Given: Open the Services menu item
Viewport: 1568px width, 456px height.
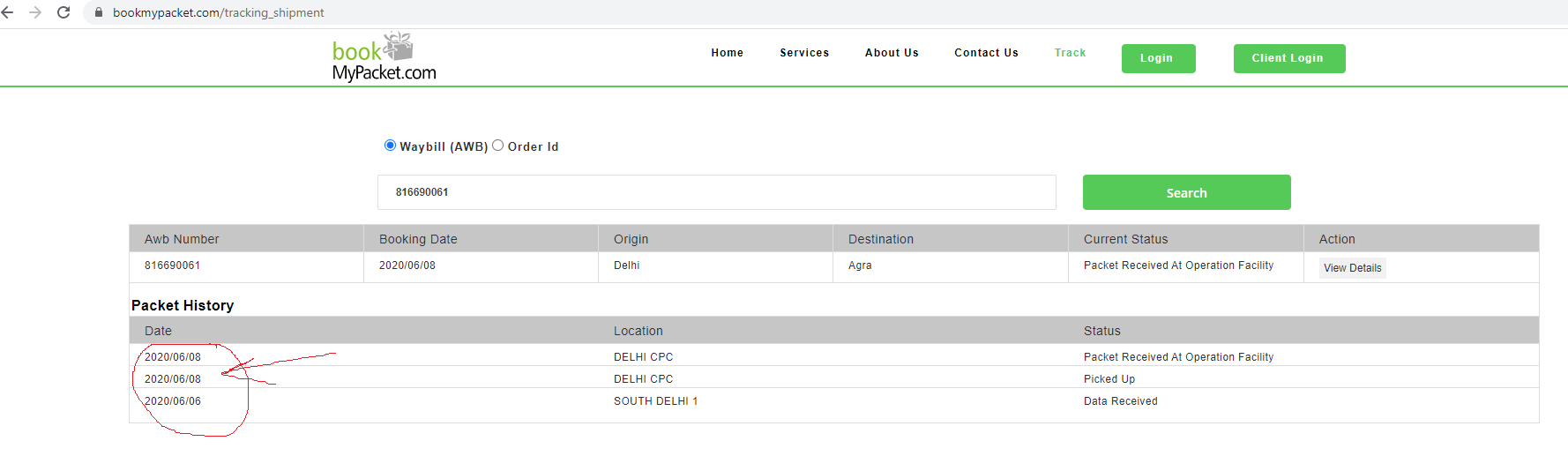Looking at the screenshot, I should coord(804,53).
